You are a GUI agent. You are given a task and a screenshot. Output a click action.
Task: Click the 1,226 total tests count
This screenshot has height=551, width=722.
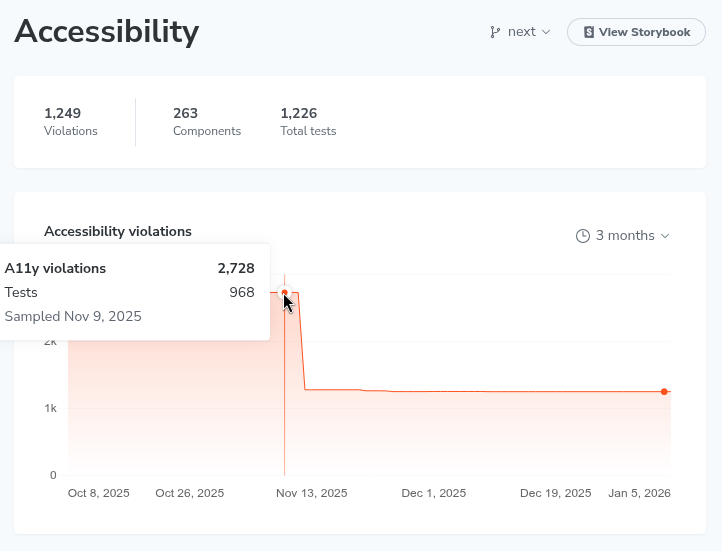(x=299, y=113)
